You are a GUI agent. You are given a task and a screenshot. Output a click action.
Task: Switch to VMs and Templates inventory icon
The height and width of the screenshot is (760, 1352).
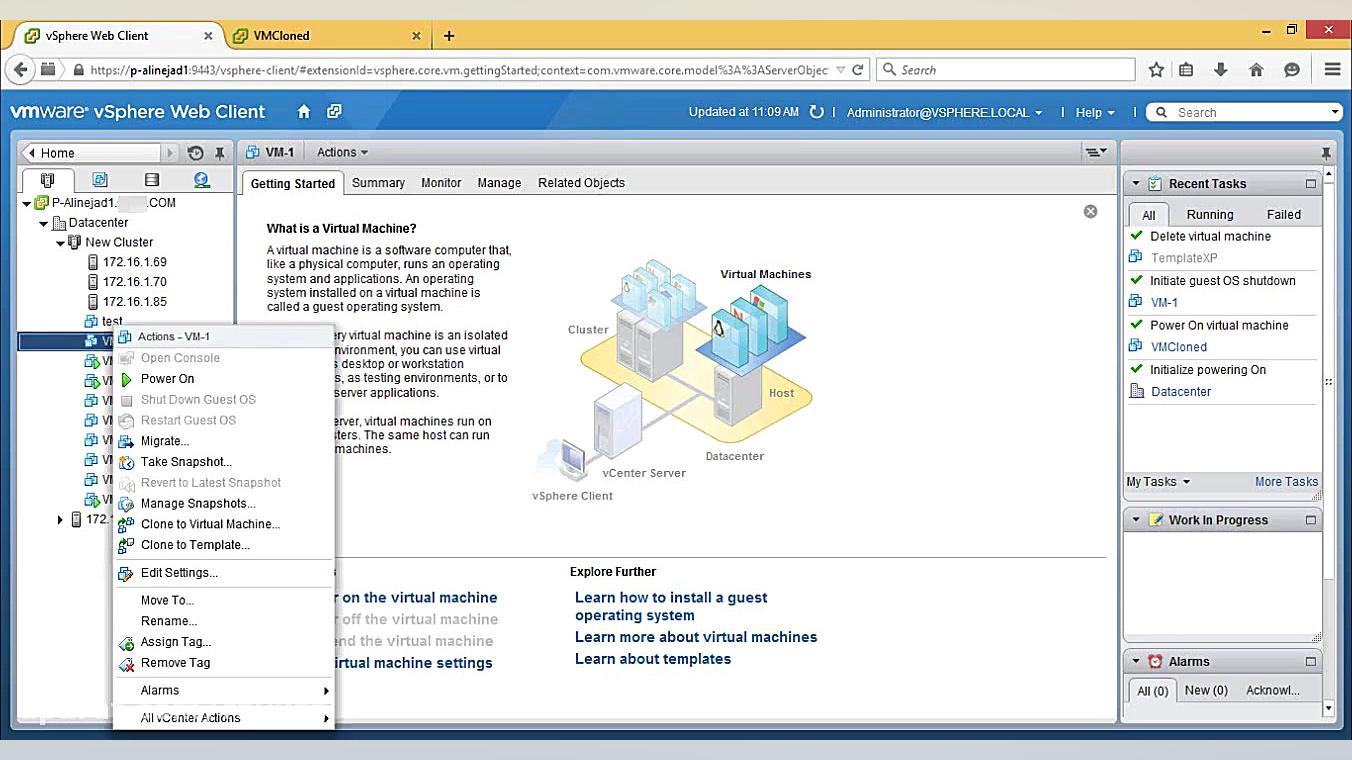coord(101,179)
